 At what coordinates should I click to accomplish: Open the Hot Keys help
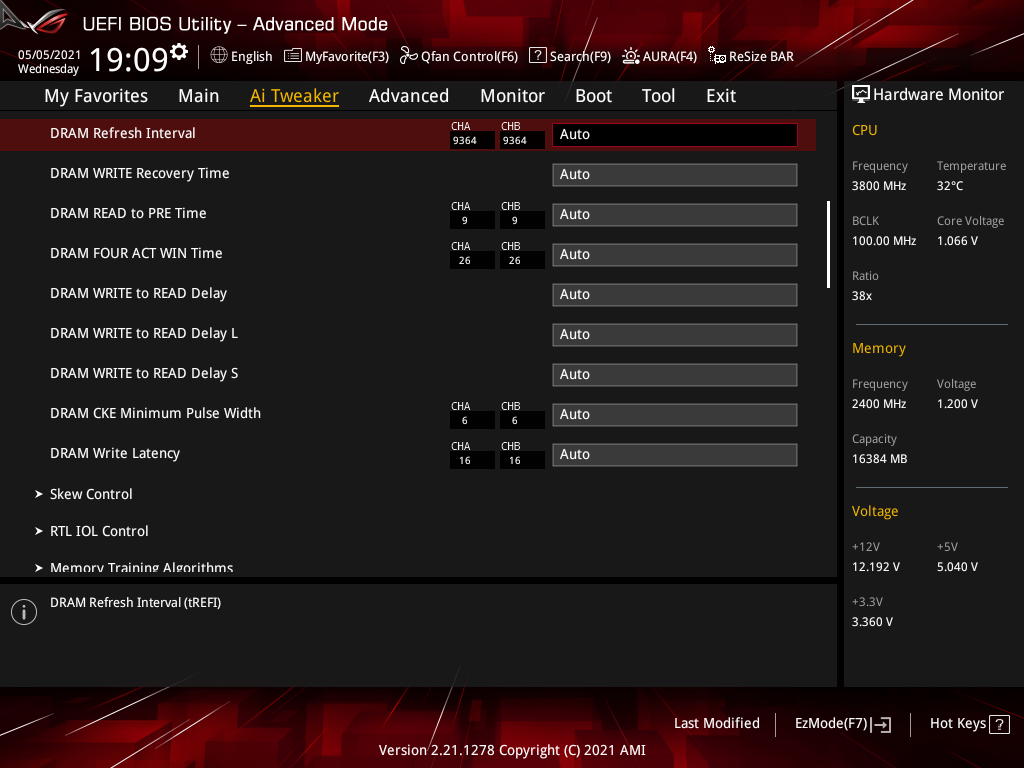click(x=969, y=724)
